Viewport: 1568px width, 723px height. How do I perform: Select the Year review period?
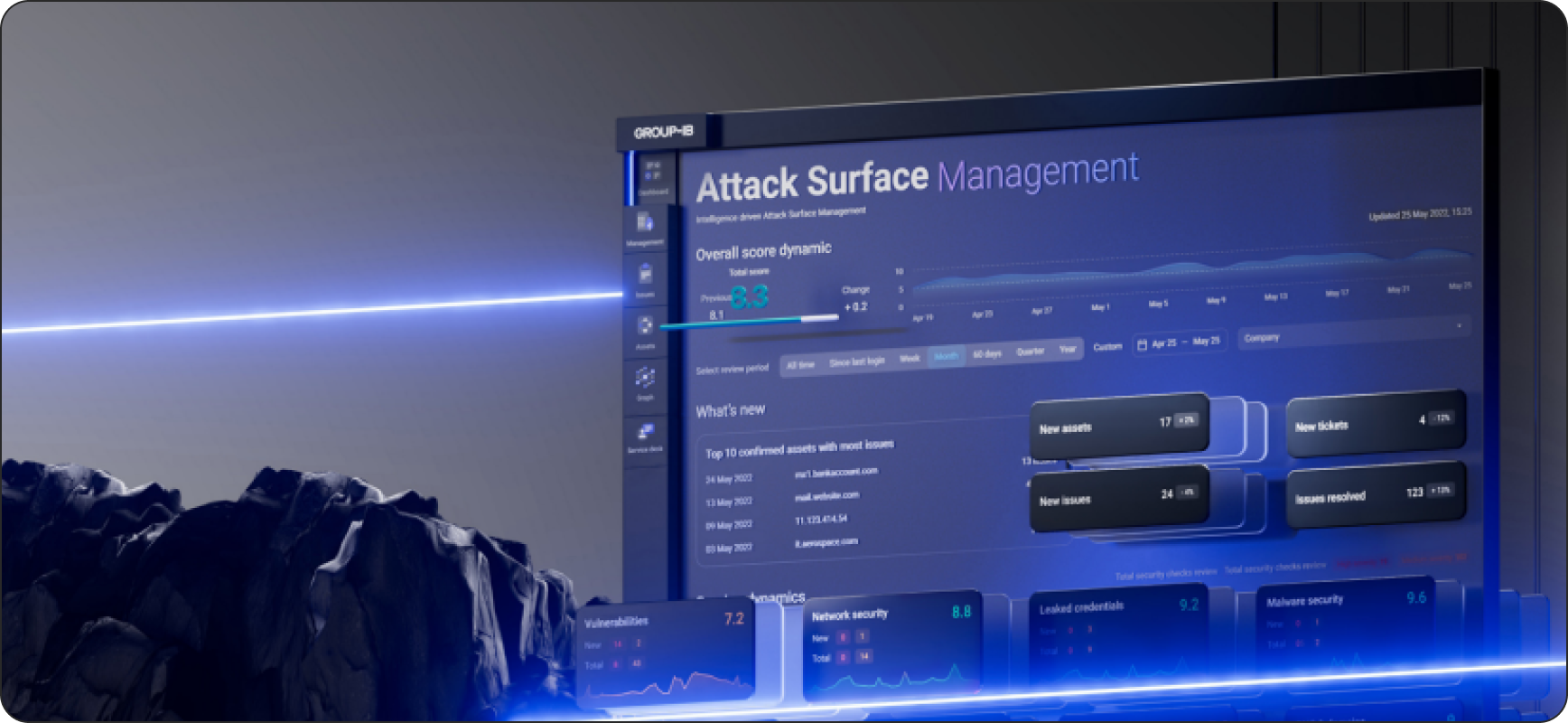pyautogui.click(x=1068, y=349)
